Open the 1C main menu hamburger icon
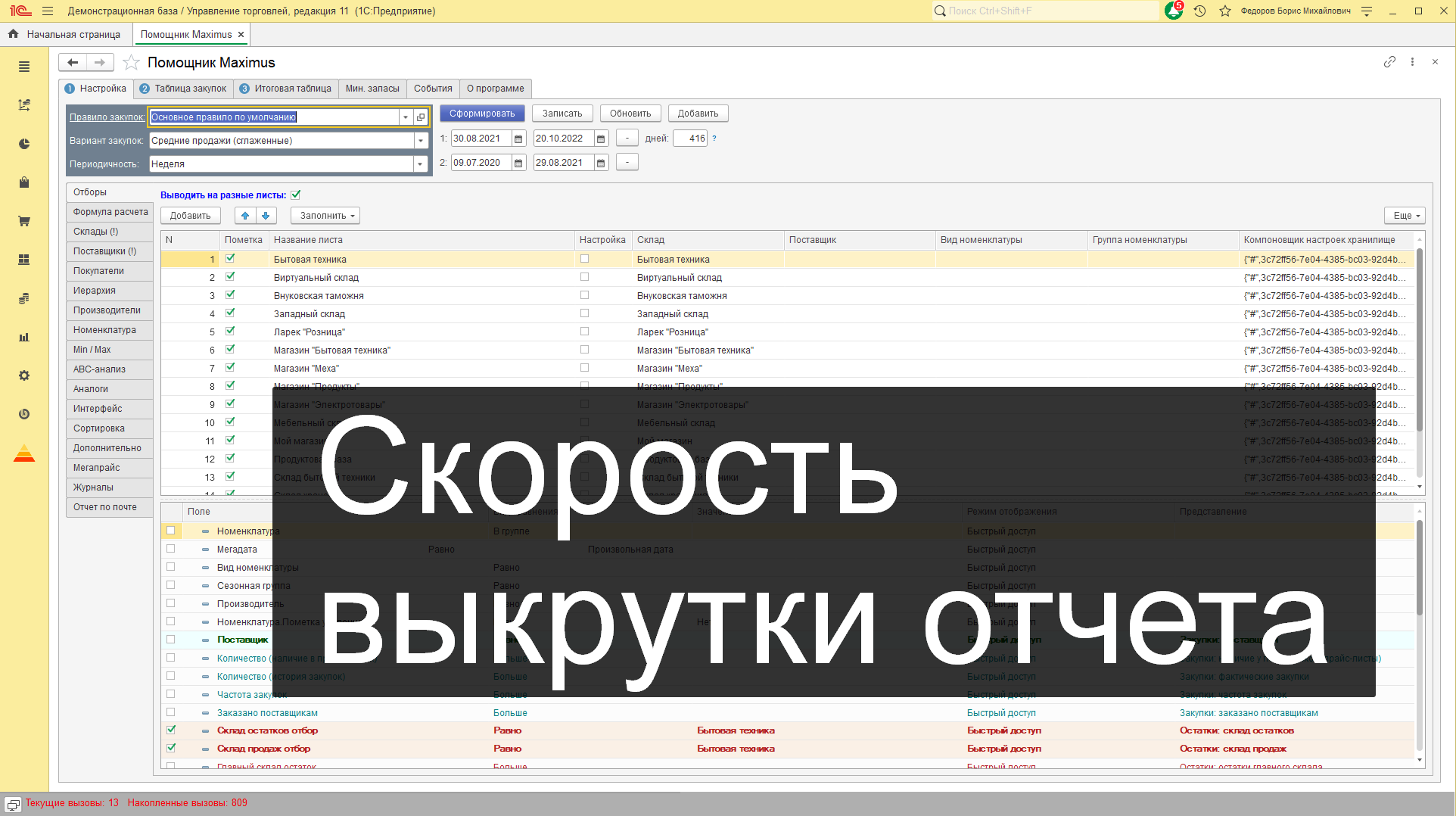Screen dimensions: 1456x816 48,11
